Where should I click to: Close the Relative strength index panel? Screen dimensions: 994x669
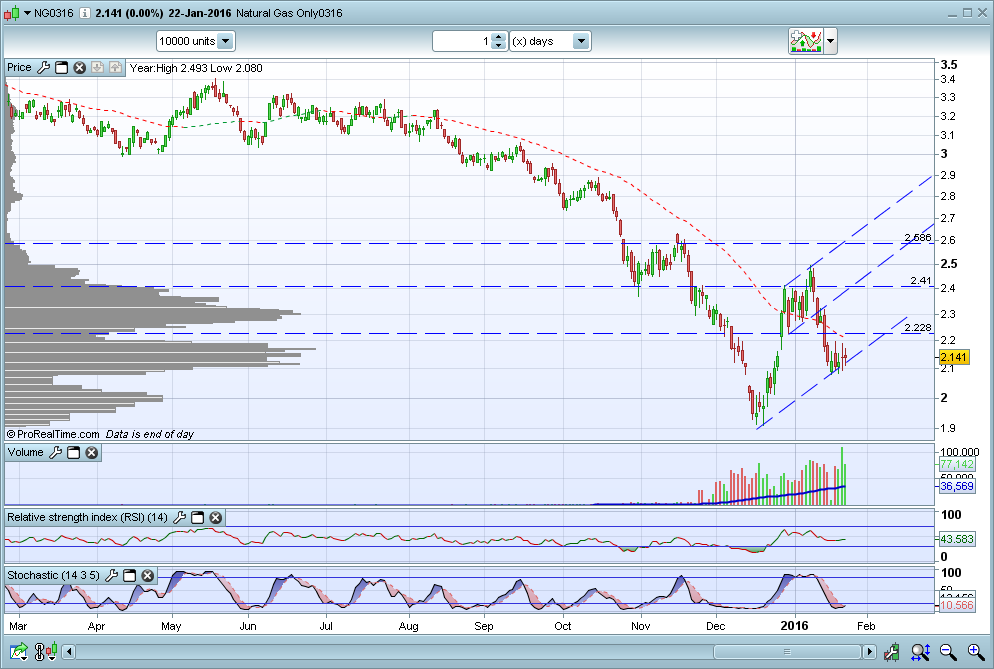[215, 518]
